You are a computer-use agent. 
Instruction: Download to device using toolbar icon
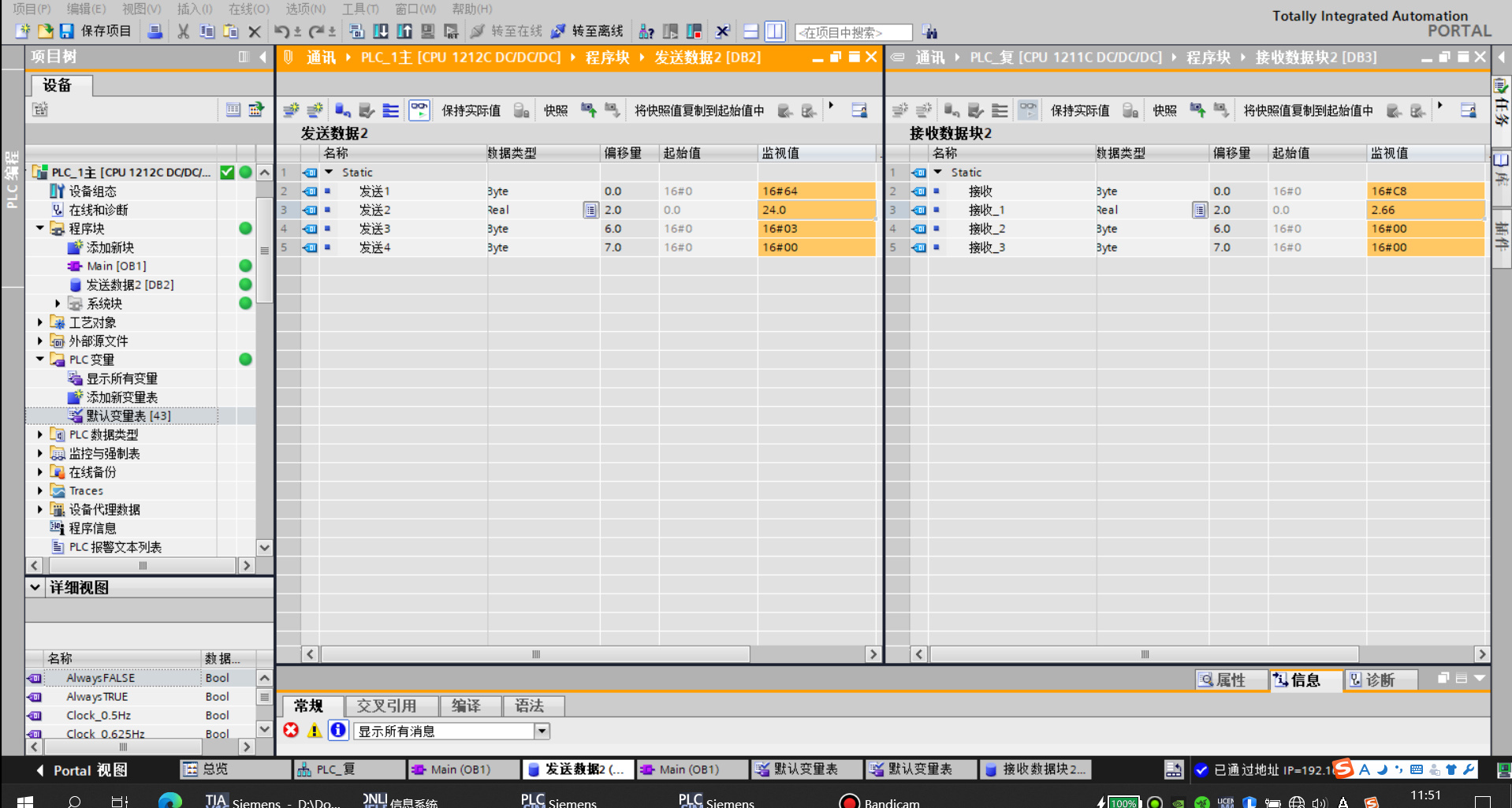point(381,31)
